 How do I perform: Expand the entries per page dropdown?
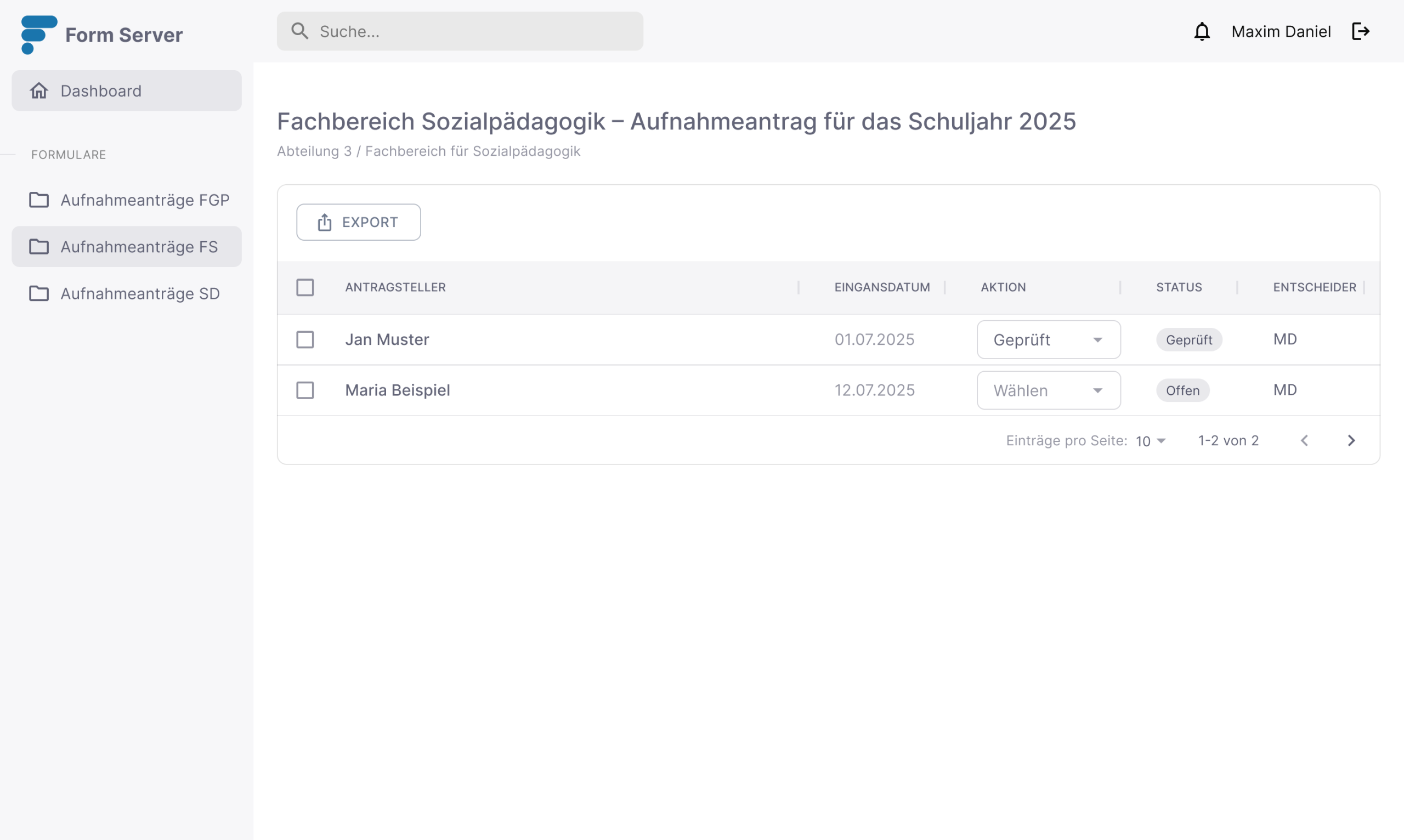[1151, 441]
